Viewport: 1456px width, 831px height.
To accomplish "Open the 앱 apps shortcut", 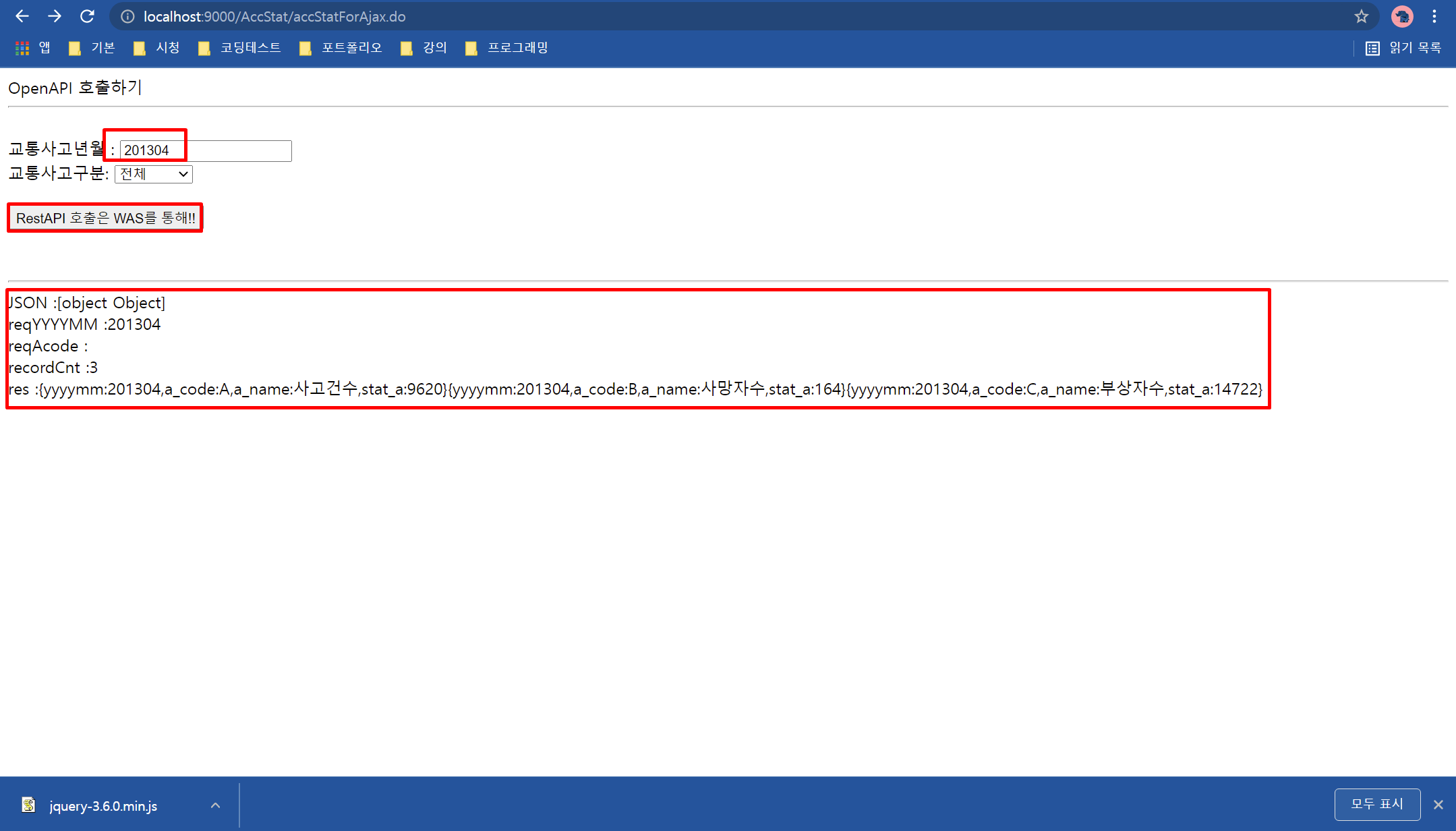I will click(32, 48).
